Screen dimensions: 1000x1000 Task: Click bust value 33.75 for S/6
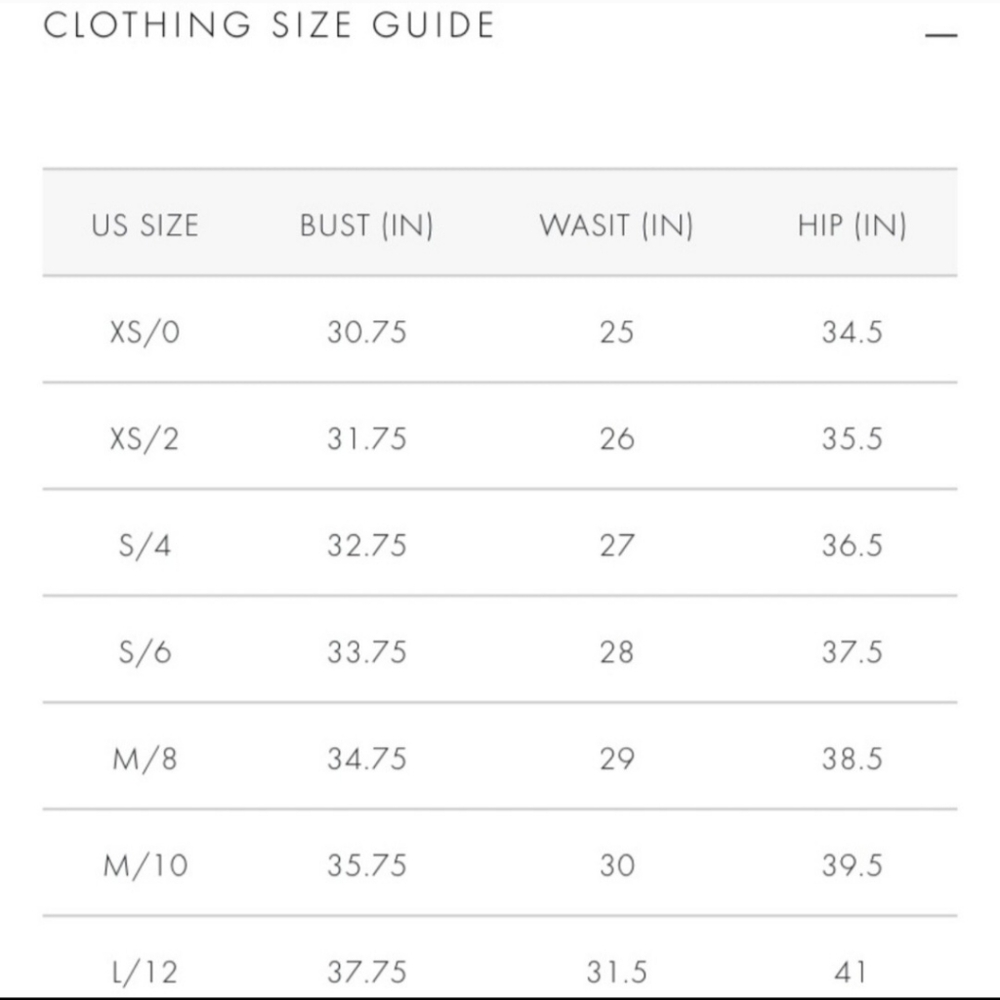tap(366, 652)
